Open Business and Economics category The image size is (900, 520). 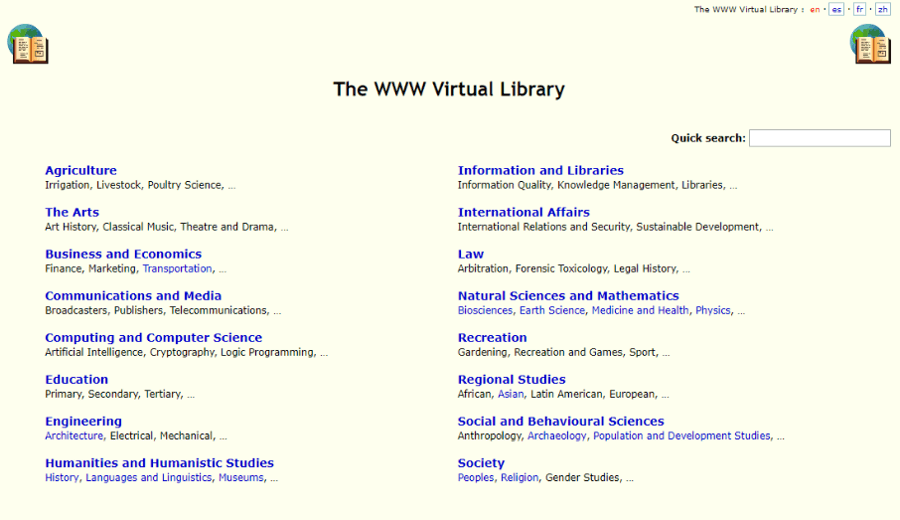123,254
